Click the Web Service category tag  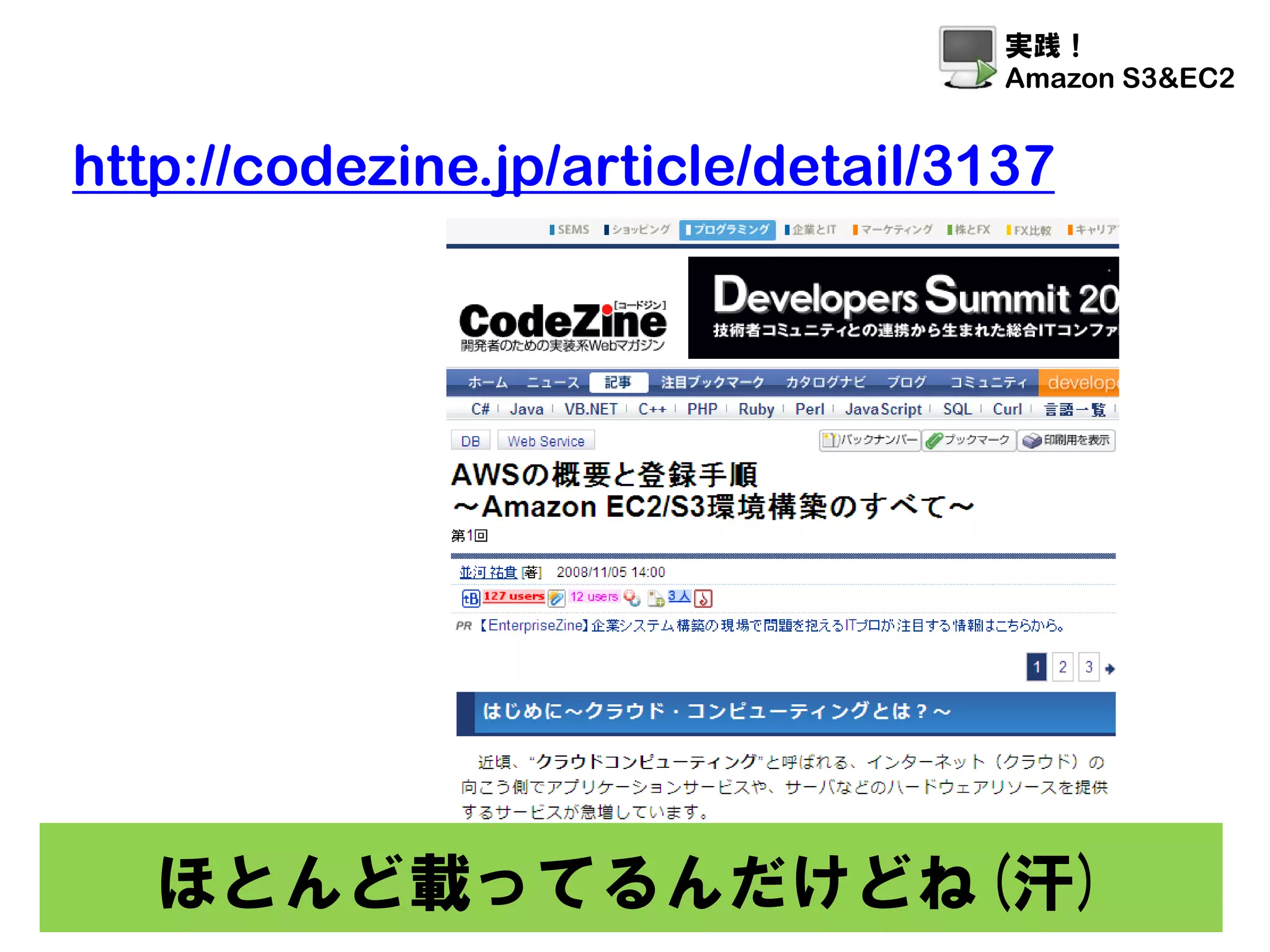coord(546,441)
